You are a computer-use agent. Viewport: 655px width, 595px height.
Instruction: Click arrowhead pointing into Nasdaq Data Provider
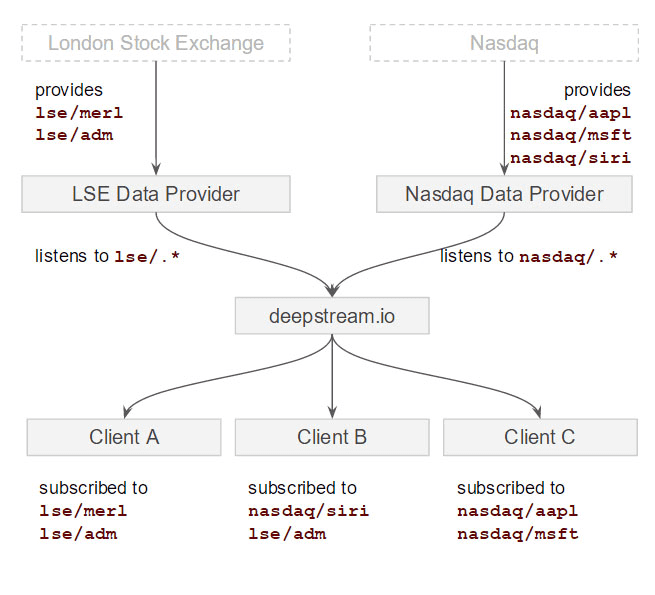pyautogui.click(x=504, y=170)
